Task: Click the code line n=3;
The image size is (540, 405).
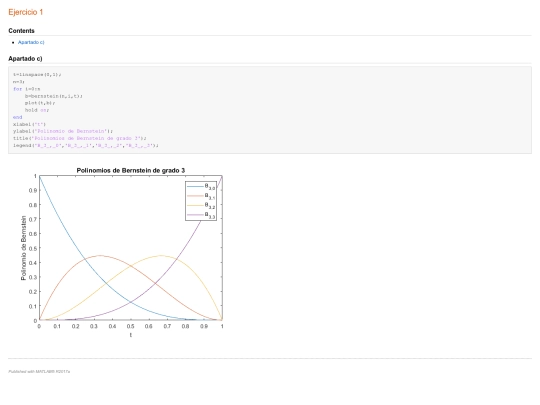Action: [19, 82]
